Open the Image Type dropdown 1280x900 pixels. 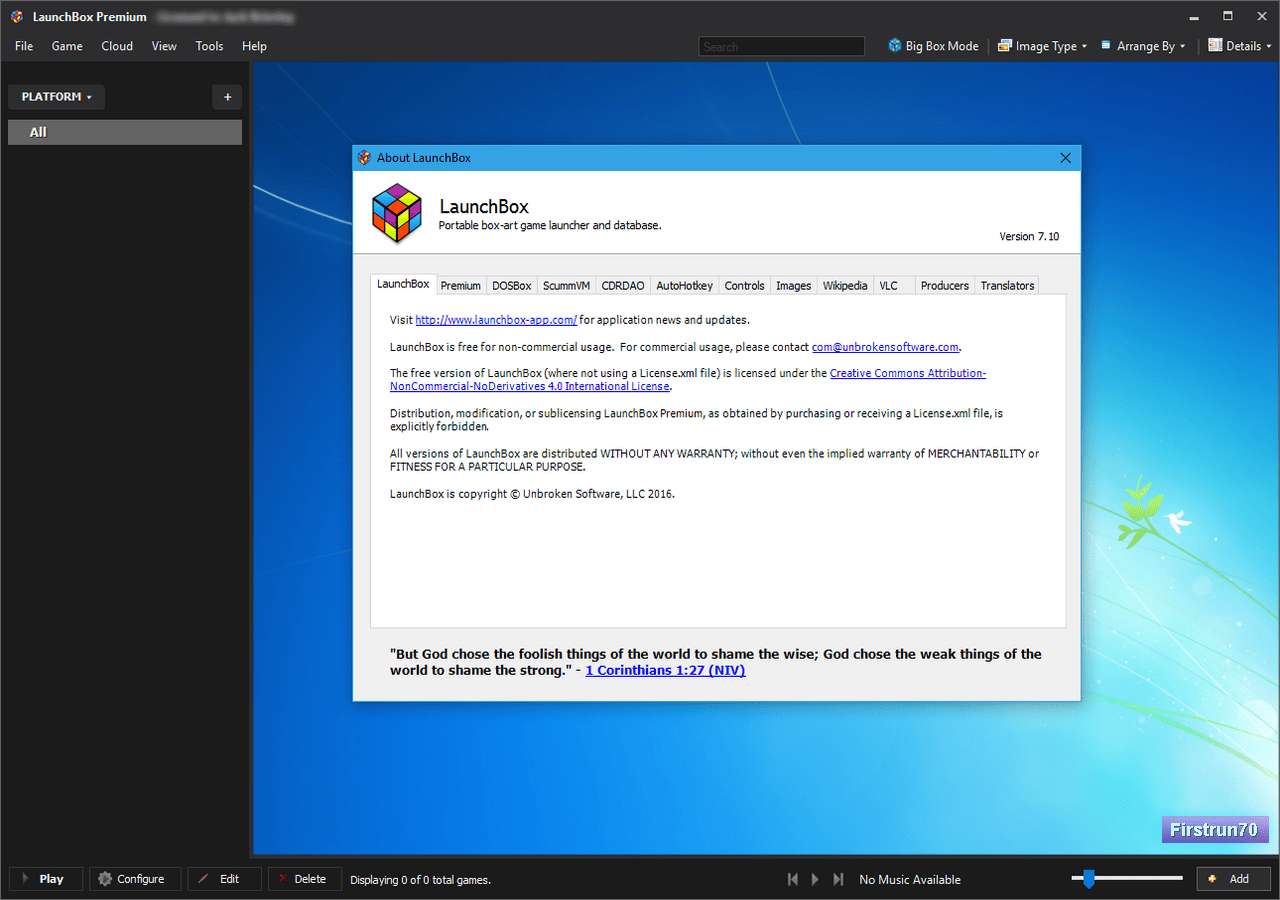click(x=1043, y=46)
